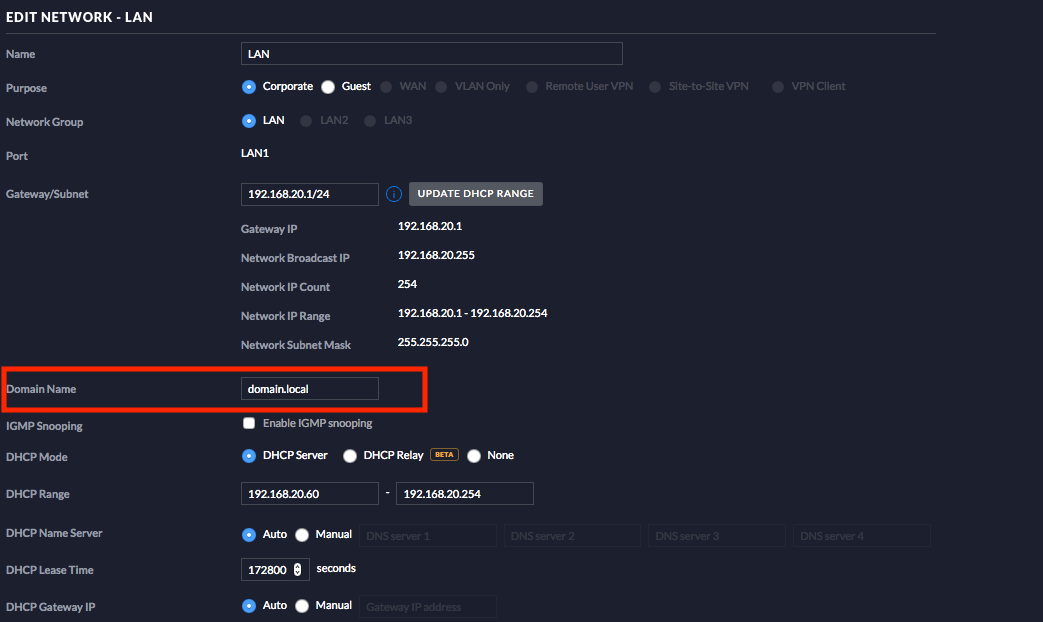Screen dimensions: 1043x622
Task: Click the network Name text field
Action: (432, 54)
